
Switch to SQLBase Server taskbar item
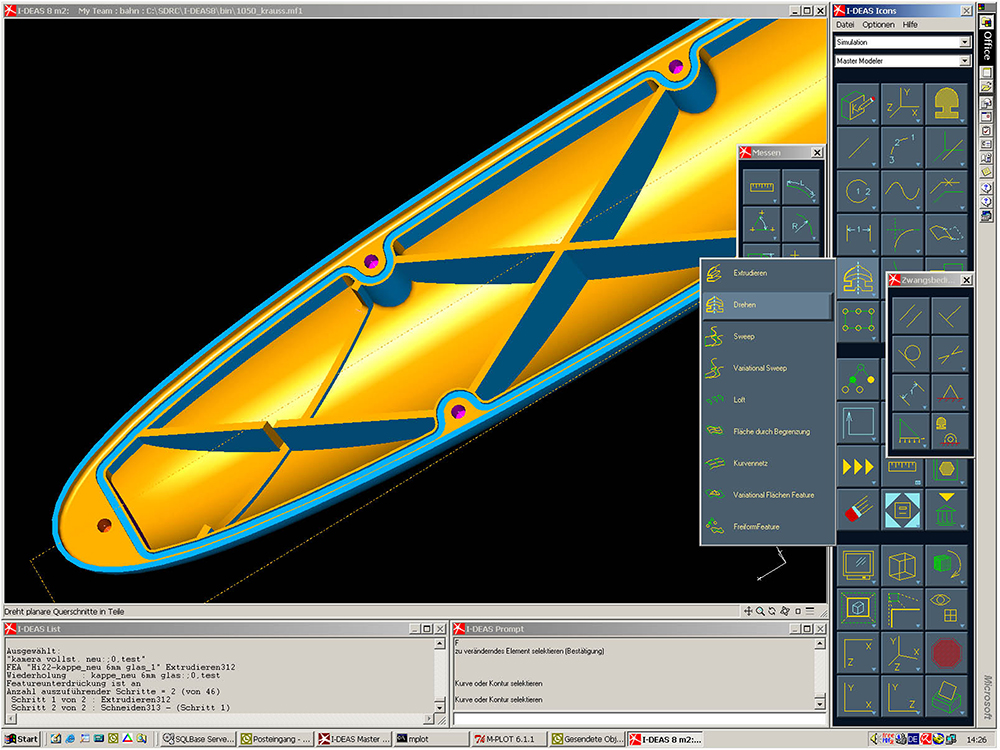pos(198,739)
